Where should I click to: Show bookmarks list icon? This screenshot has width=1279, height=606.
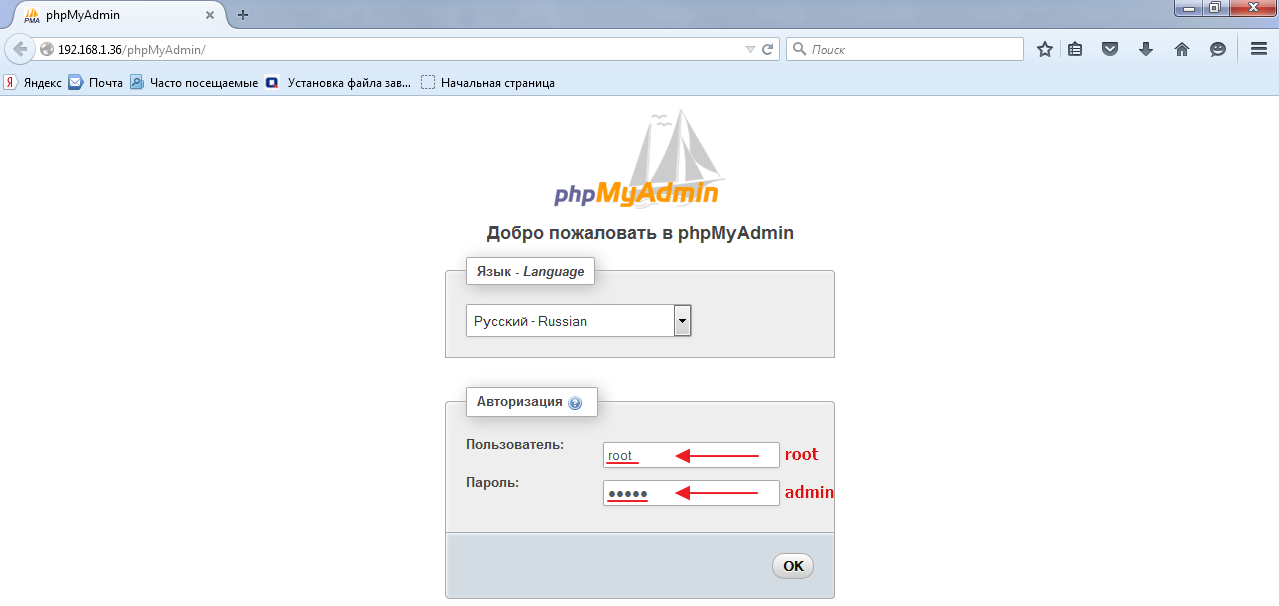click(x=1075, y=49)
